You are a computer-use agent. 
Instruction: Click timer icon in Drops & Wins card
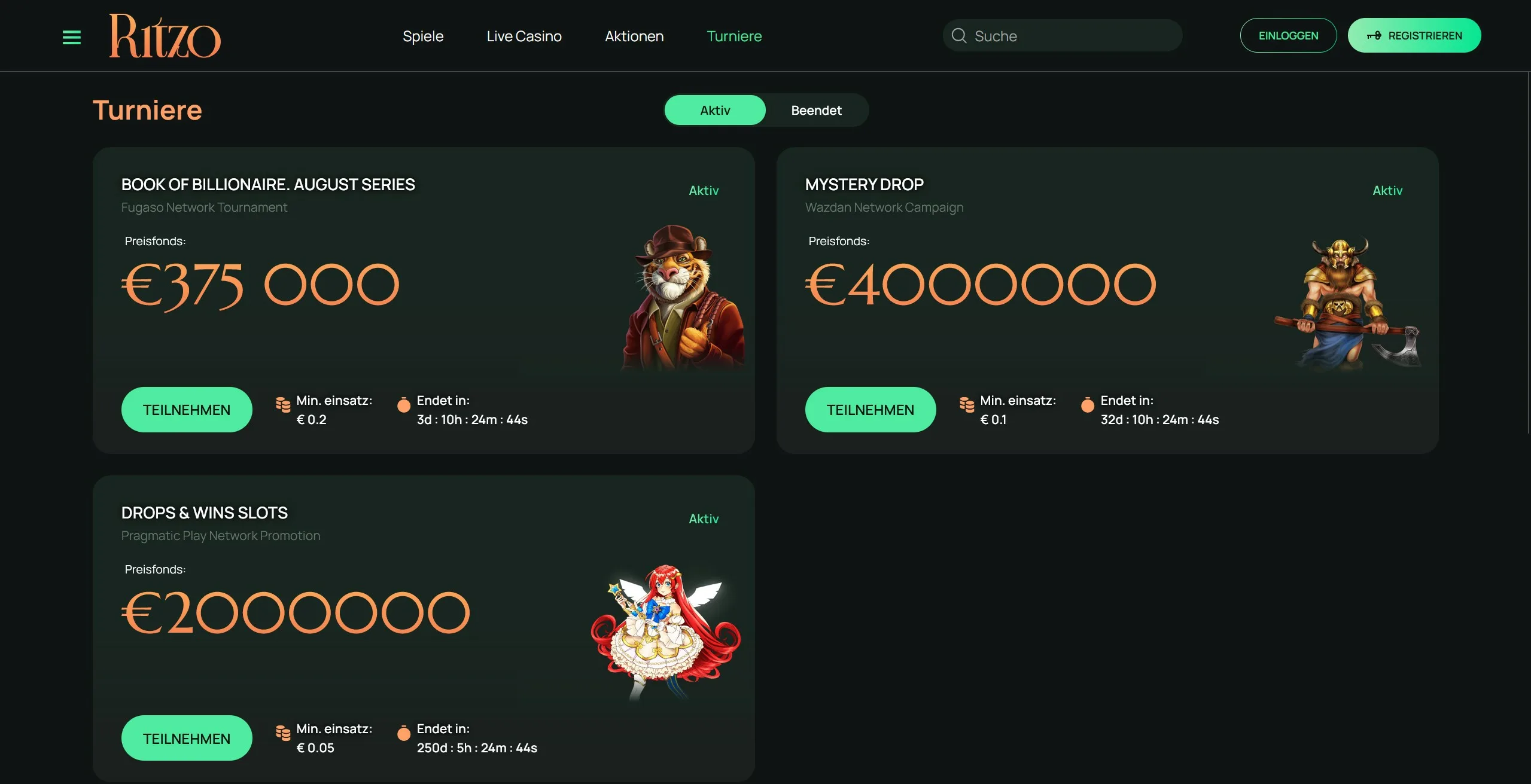[x=404, y=733]
